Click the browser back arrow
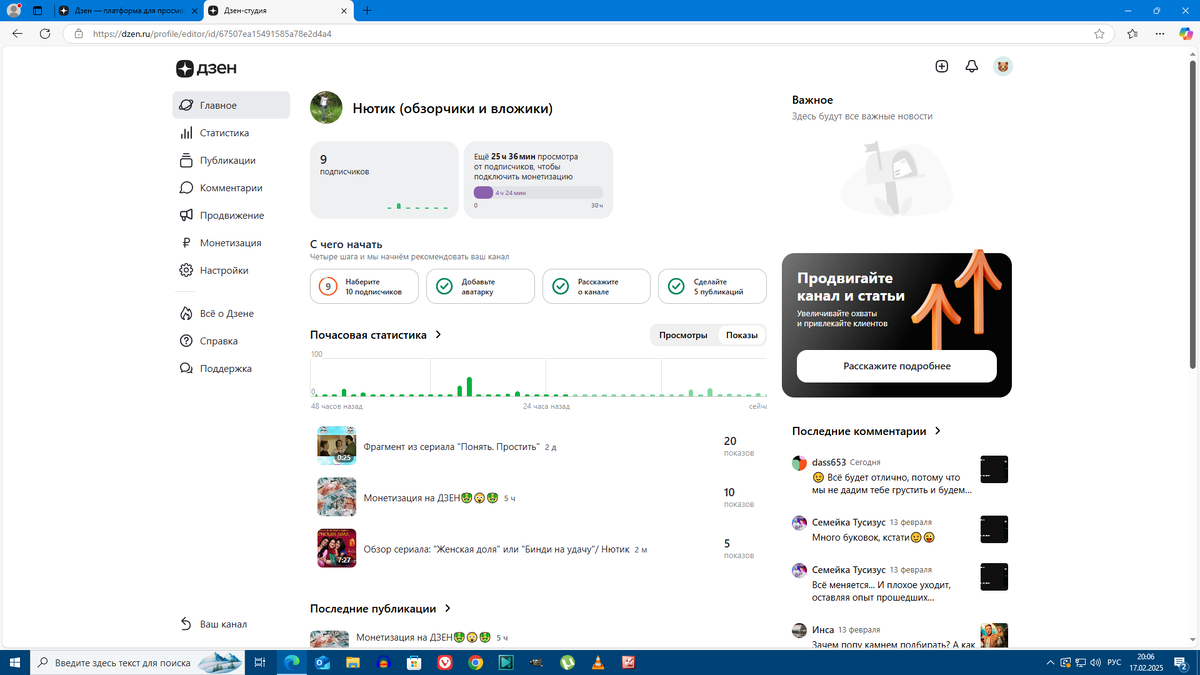Screen dimensions: 1200x675 17,33
